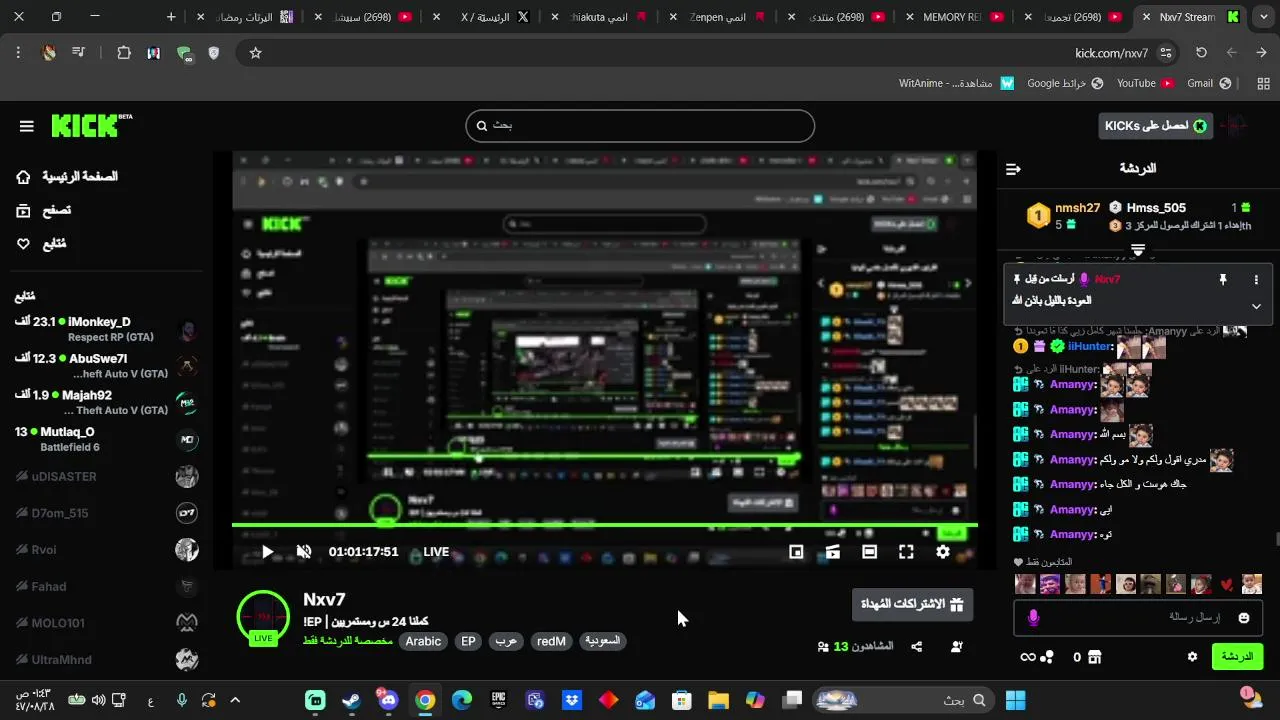Jump to LIVE in the player
The width and height of the screenshot is (1280, 720).
coord(436,552)
